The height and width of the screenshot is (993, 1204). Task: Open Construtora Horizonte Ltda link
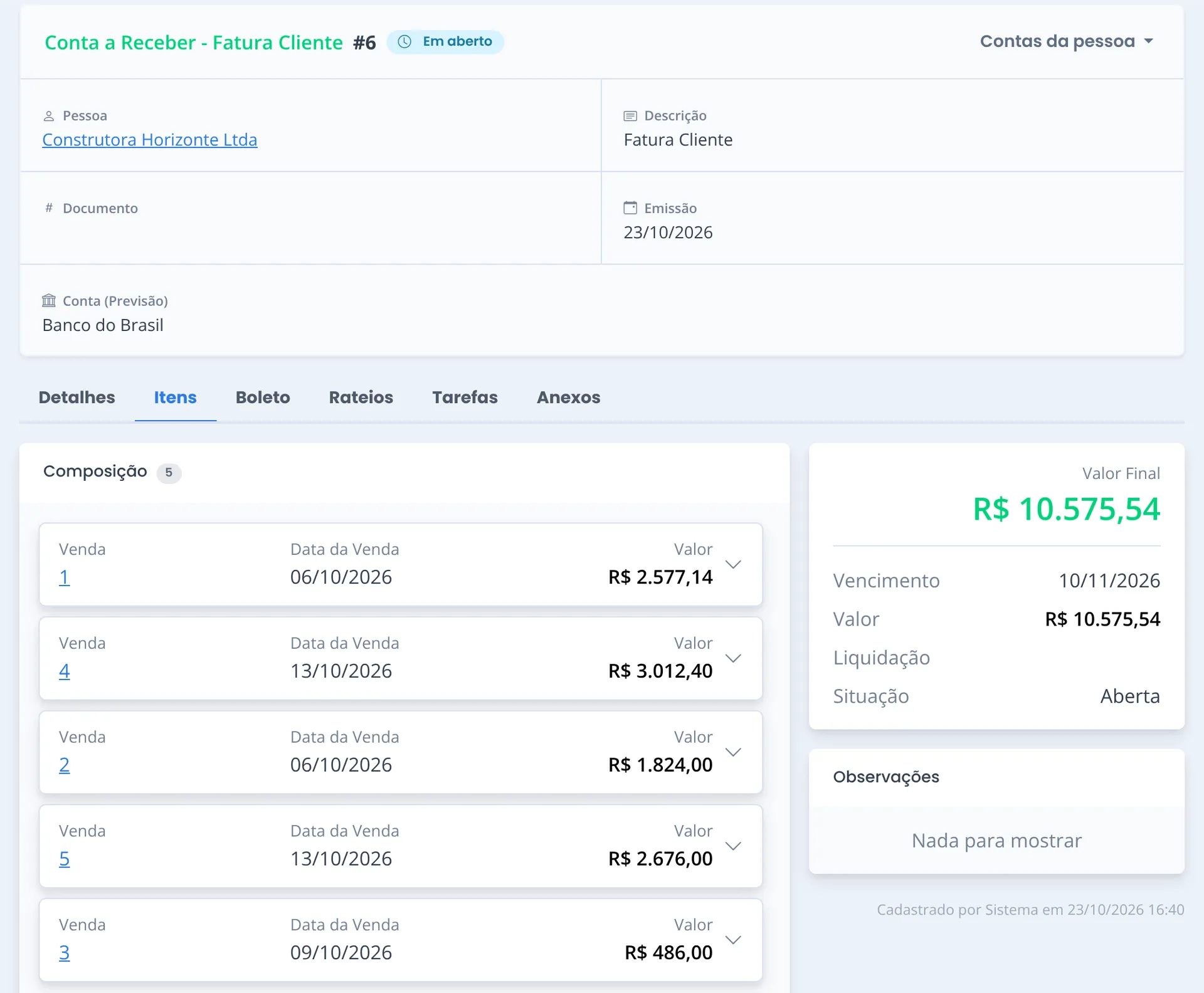(x=150, y=140)
